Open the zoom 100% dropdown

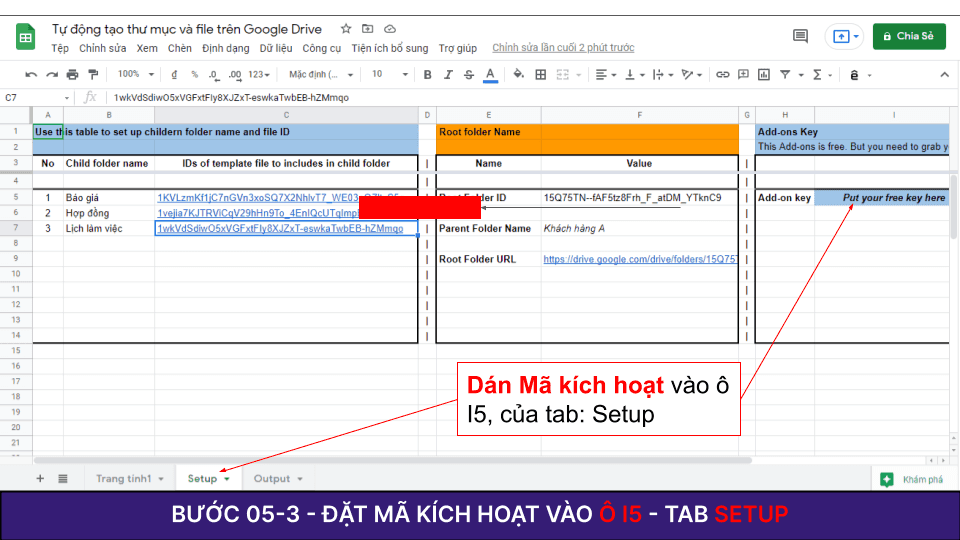coord(134,74)
